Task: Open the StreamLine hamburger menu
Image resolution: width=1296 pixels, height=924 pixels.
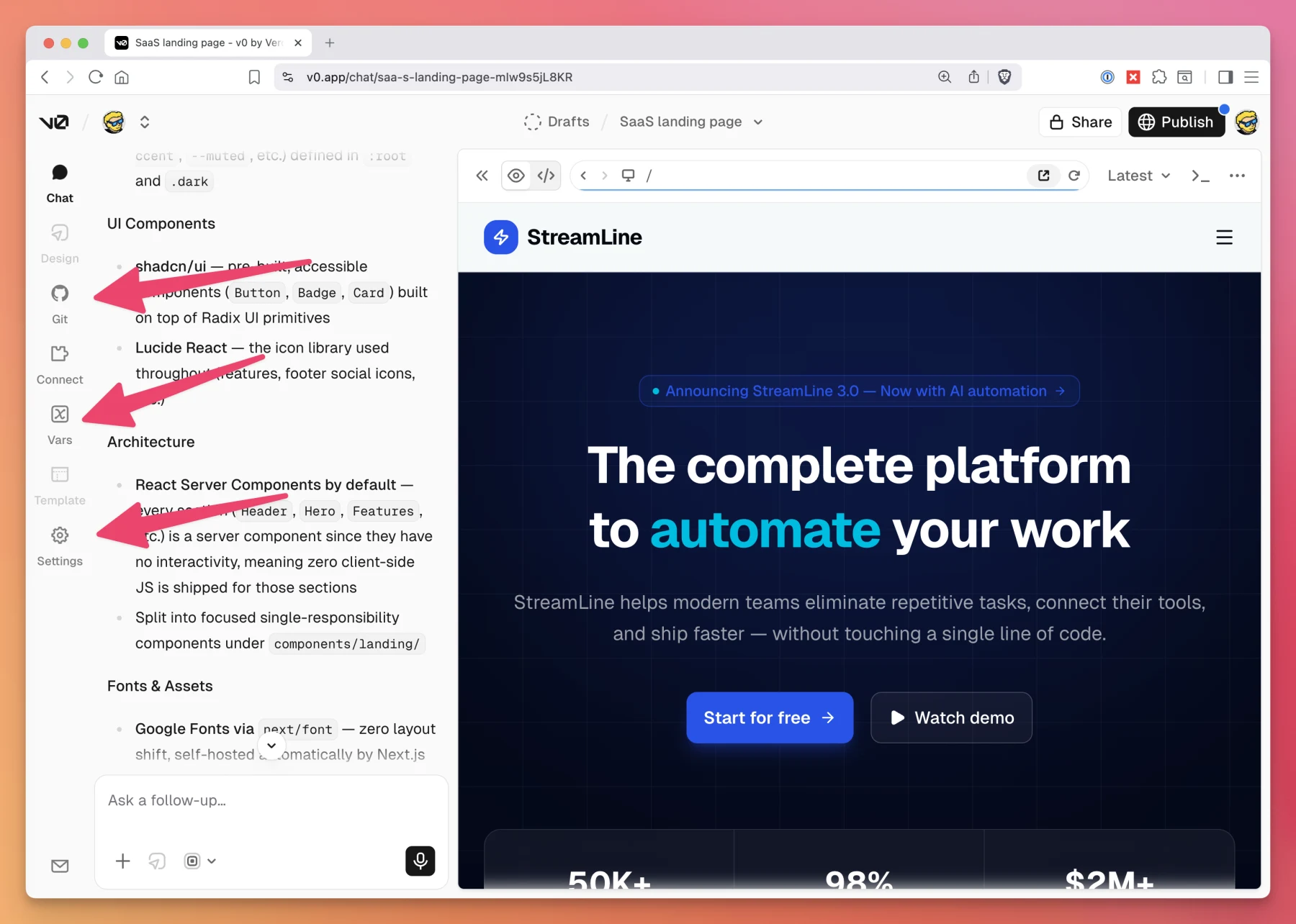Action: coord(1224,237)
